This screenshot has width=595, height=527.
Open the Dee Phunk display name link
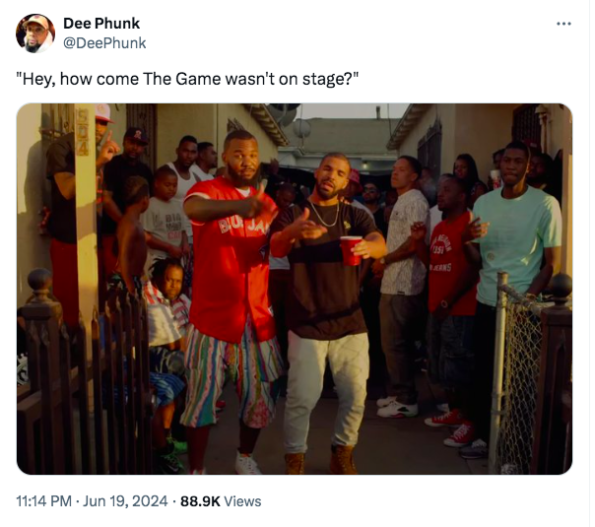pos(101,24)
